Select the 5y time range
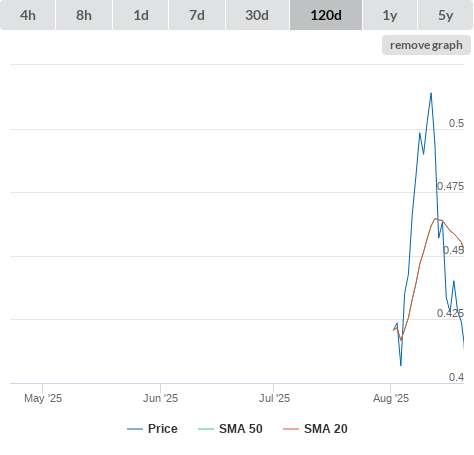Screen dimensions: 474x455 (446, 15)
